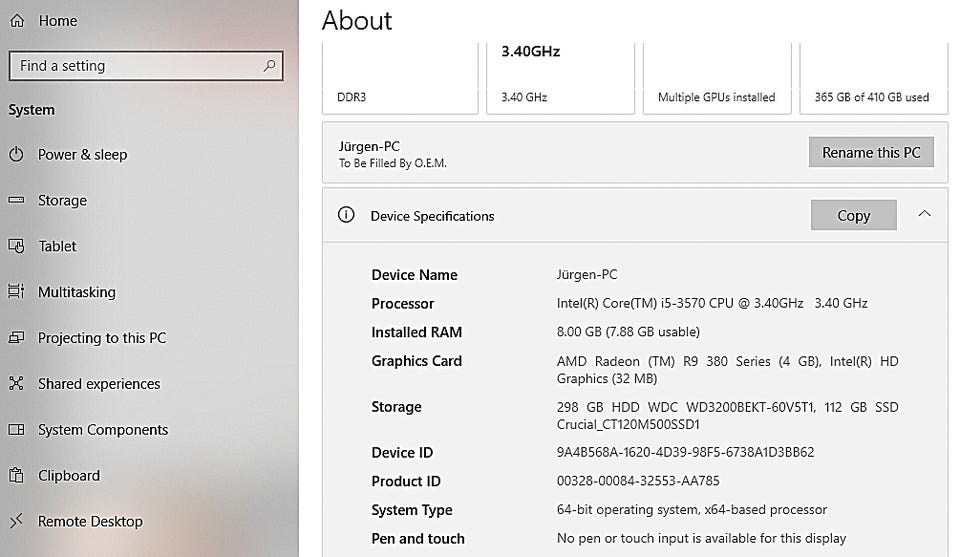Click the search magnifier icon
Viewport: 960px width, 557px height.
(269, 66)
